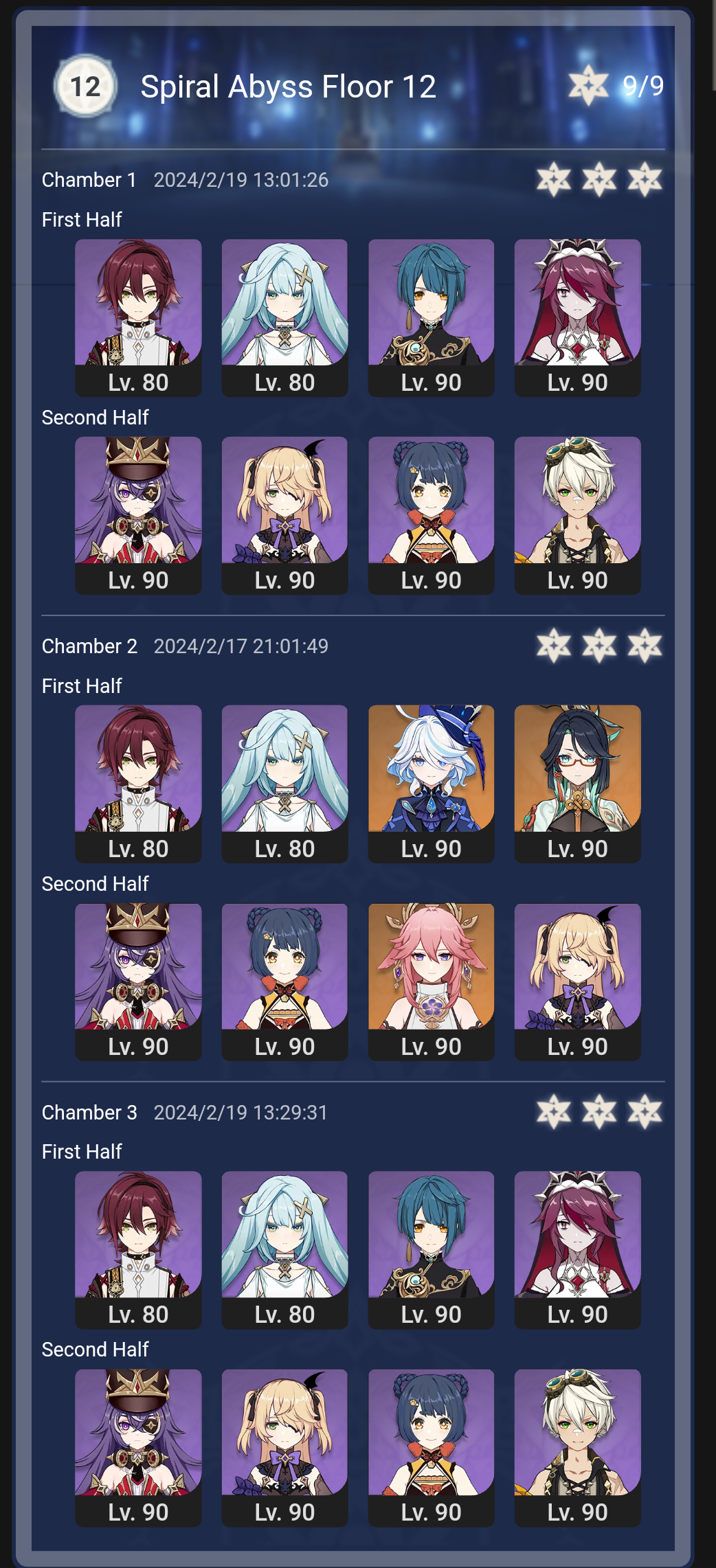Click the first star of Chamber 2
Image resolution: width=716 pixels, height=1568 pixels.
click(x=554, y=646)
